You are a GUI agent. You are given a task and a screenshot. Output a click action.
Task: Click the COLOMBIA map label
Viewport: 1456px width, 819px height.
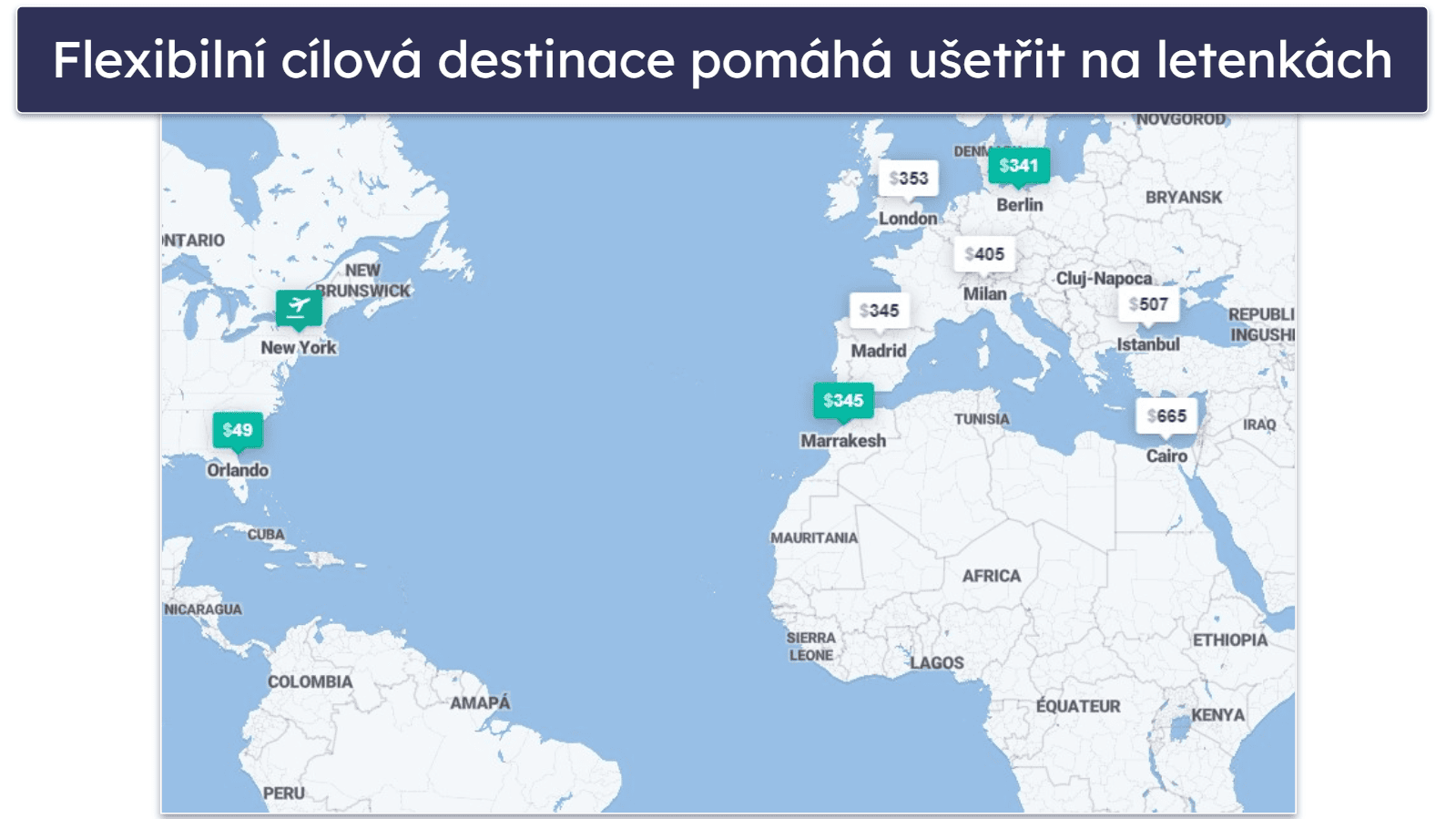(310, 682)
